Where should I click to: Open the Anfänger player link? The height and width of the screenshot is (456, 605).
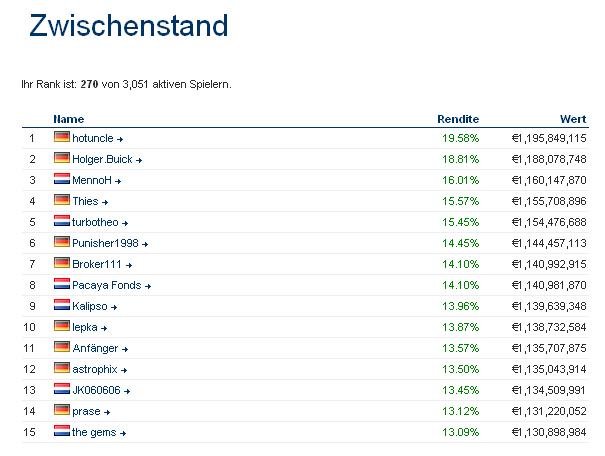point(95,348)
